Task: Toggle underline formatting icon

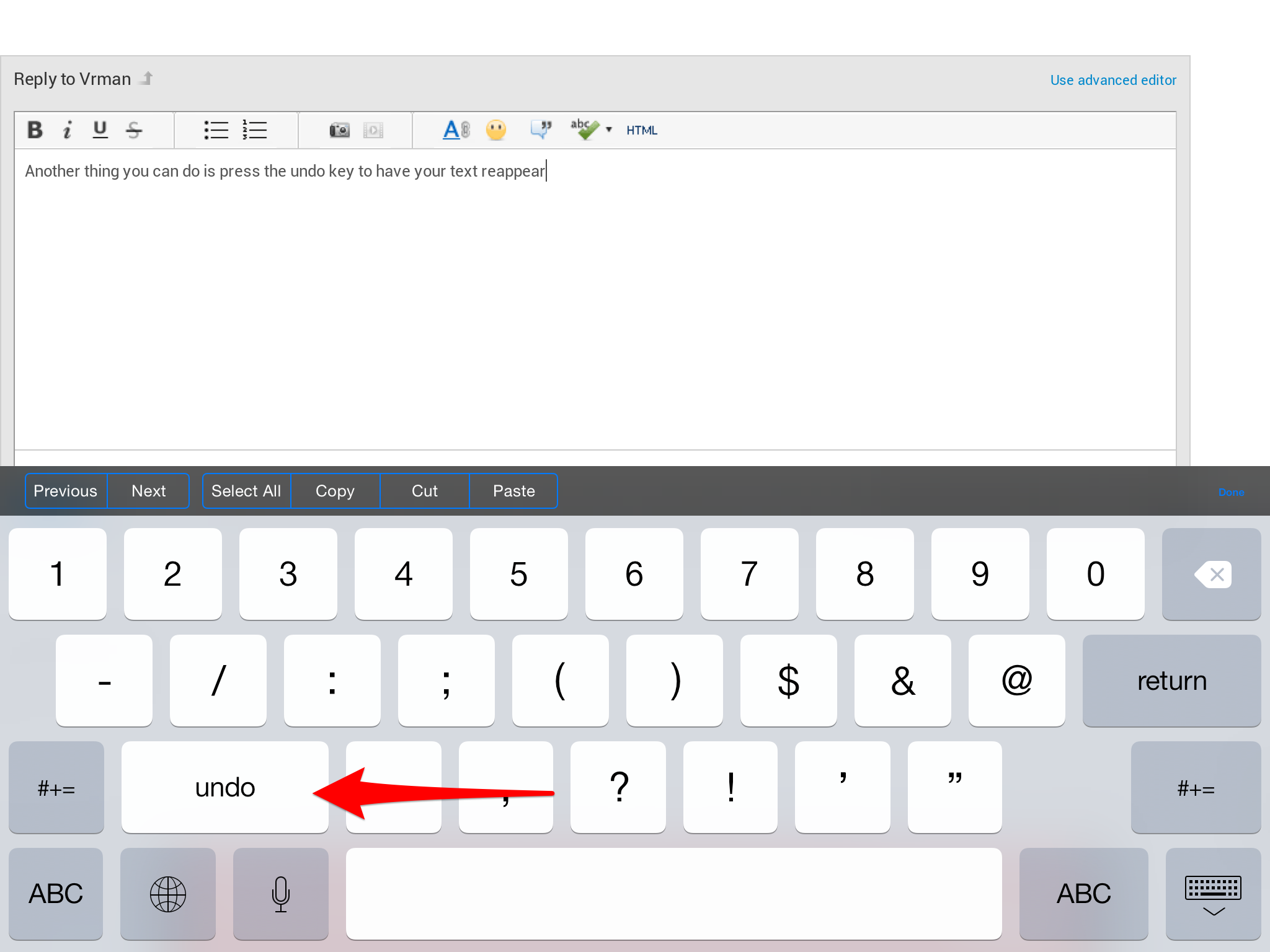Action: pyautogui.click(x=100, y=130)
